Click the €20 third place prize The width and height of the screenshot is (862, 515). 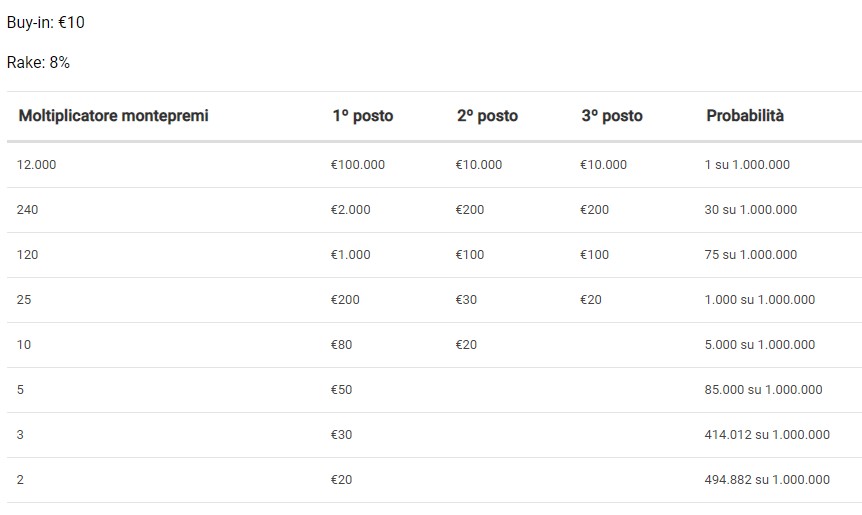(x=591, y=300)
